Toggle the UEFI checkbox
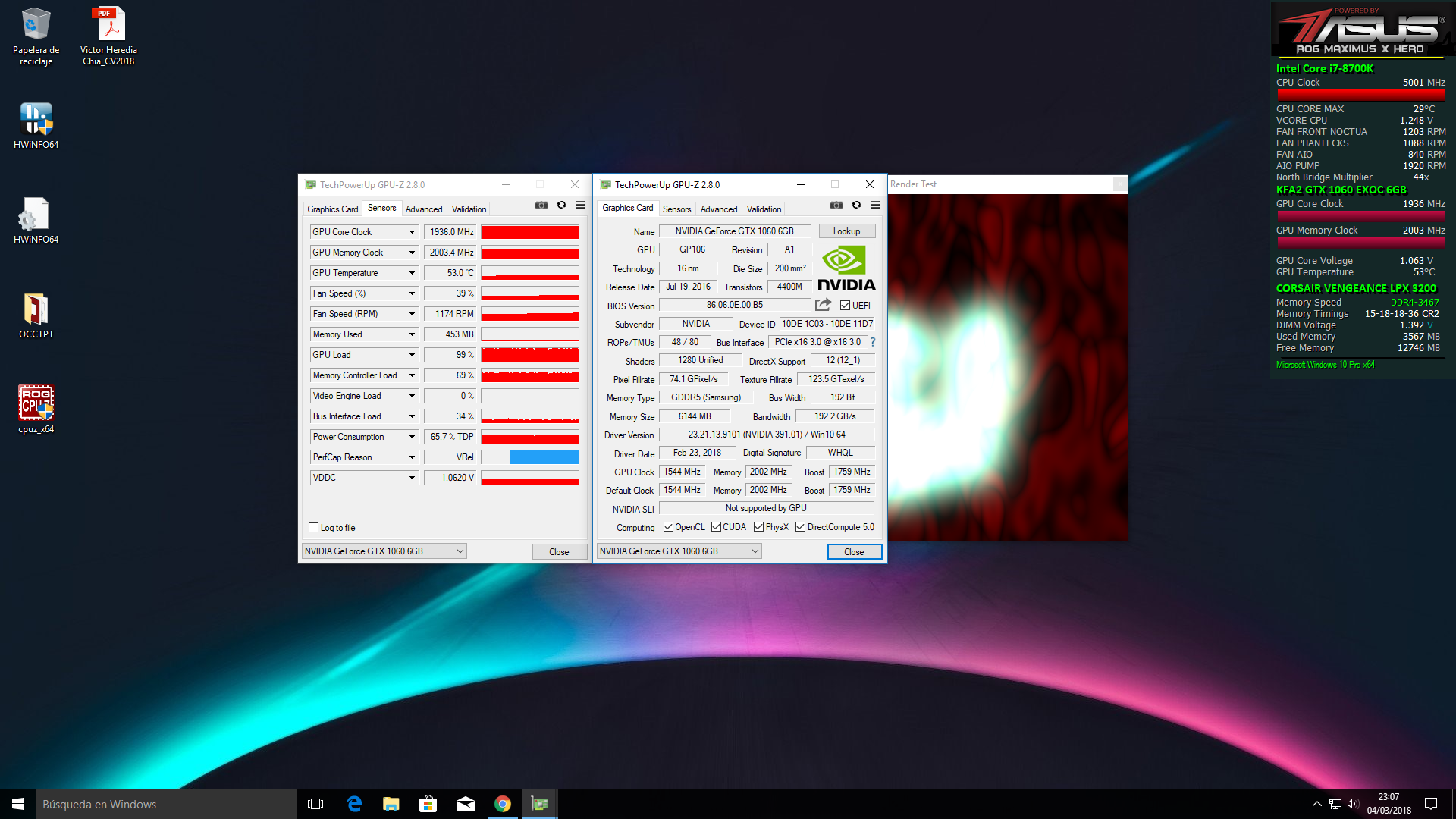 (845, 306)
